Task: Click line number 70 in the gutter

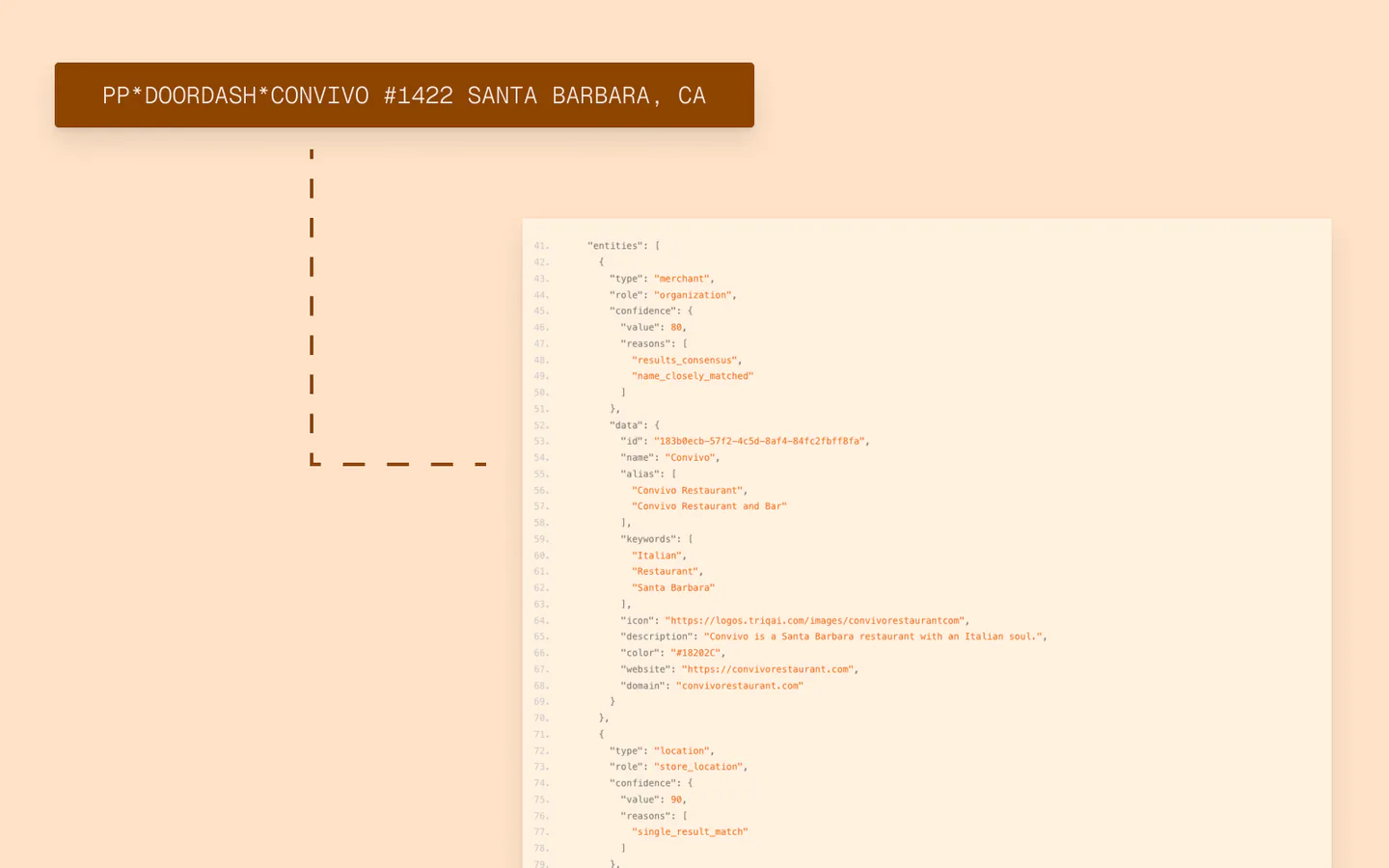Action: click(x=541, y=719)
